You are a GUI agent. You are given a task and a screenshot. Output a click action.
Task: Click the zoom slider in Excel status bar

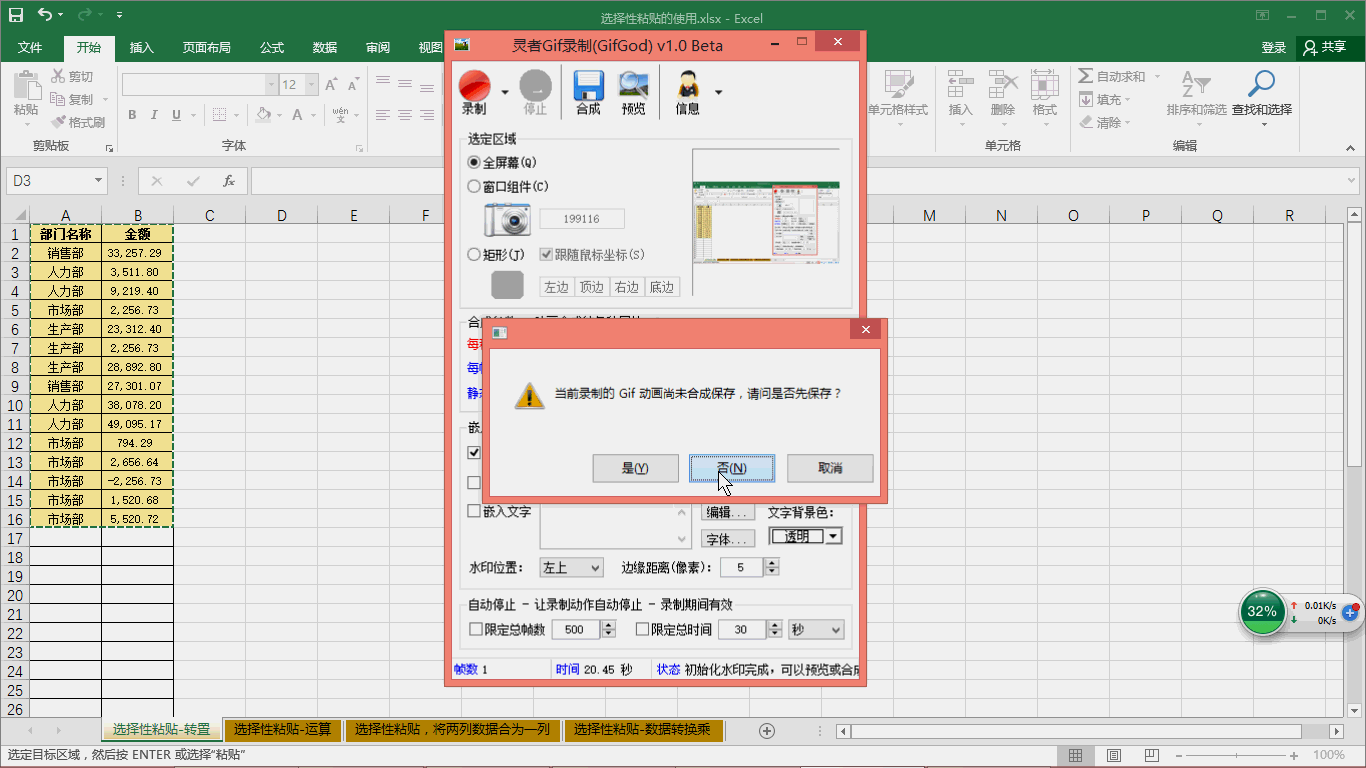(x=1236, y=756)
